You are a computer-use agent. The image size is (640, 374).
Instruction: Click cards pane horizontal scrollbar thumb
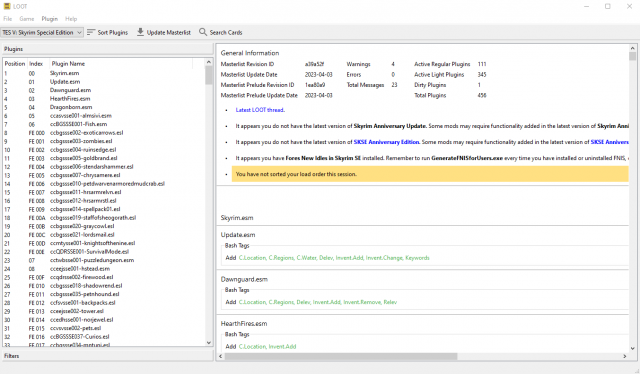[340, 356]
